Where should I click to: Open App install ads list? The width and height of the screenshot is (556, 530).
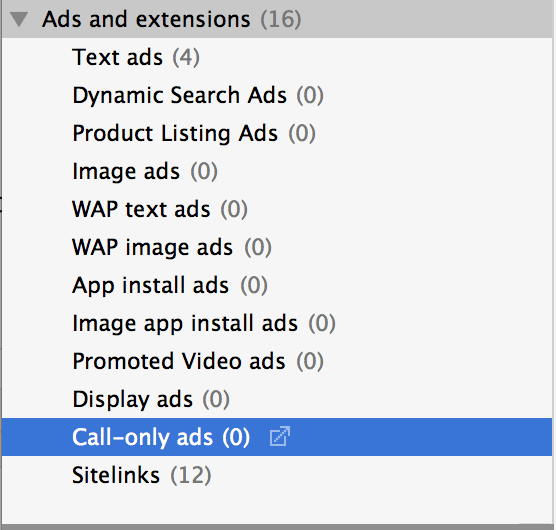coord(169,285)
